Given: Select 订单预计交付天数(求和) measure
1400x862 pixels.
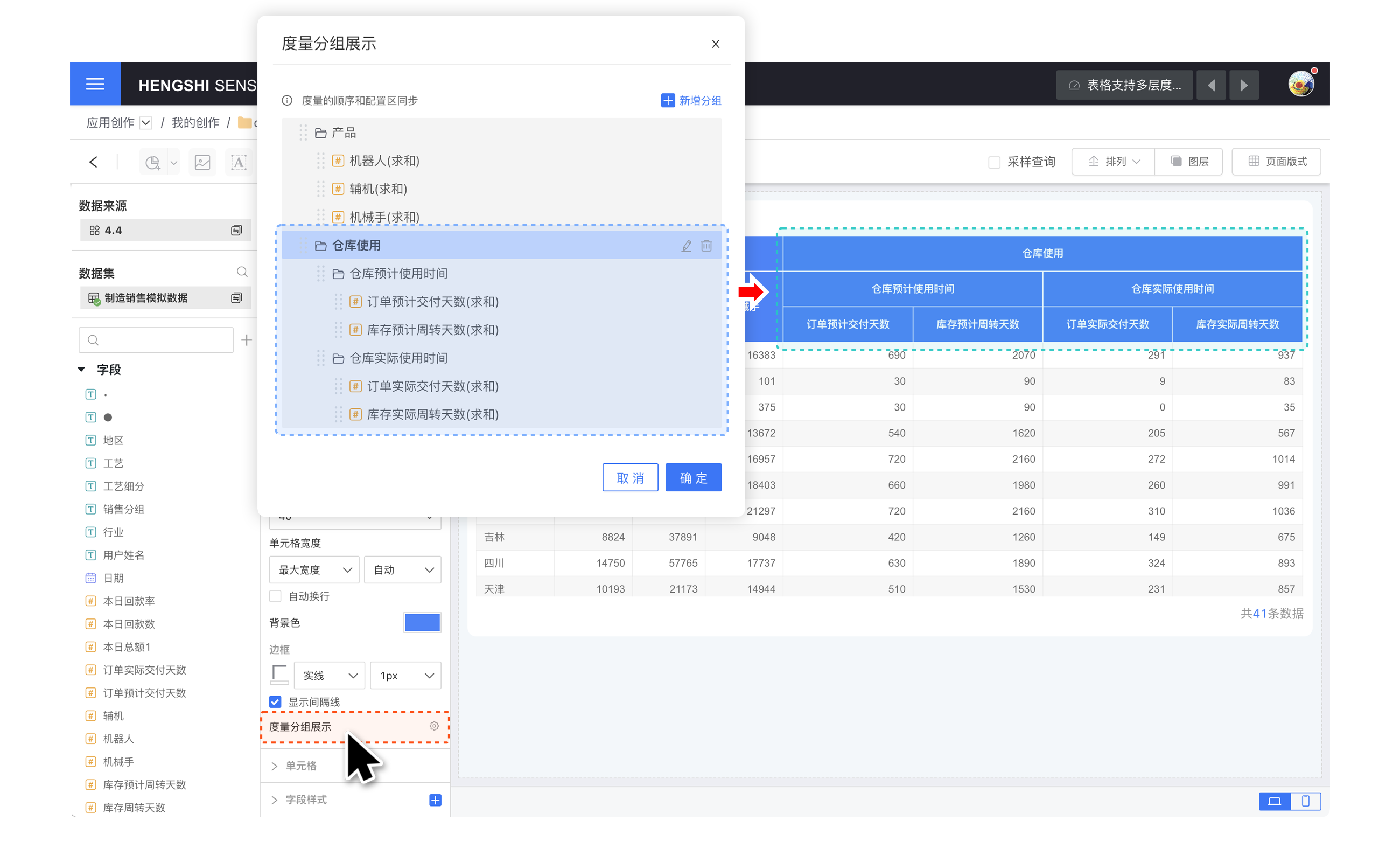Looking at the screenshot, I should (501, 302).
